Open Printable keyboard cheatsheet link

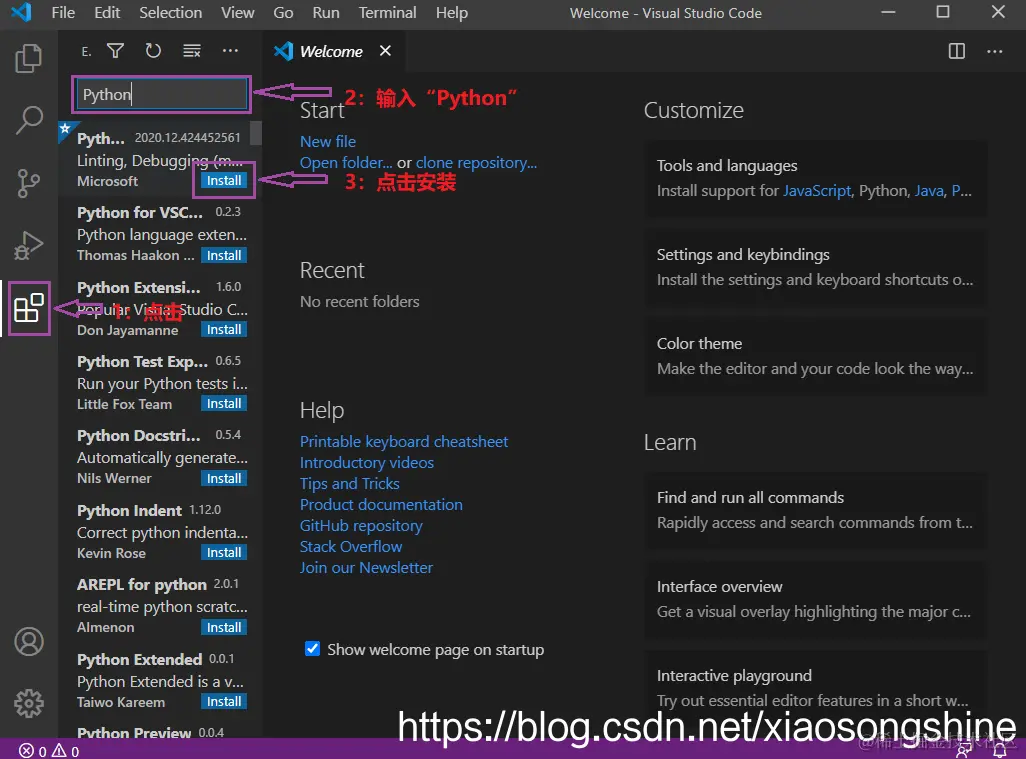(404, 442)
